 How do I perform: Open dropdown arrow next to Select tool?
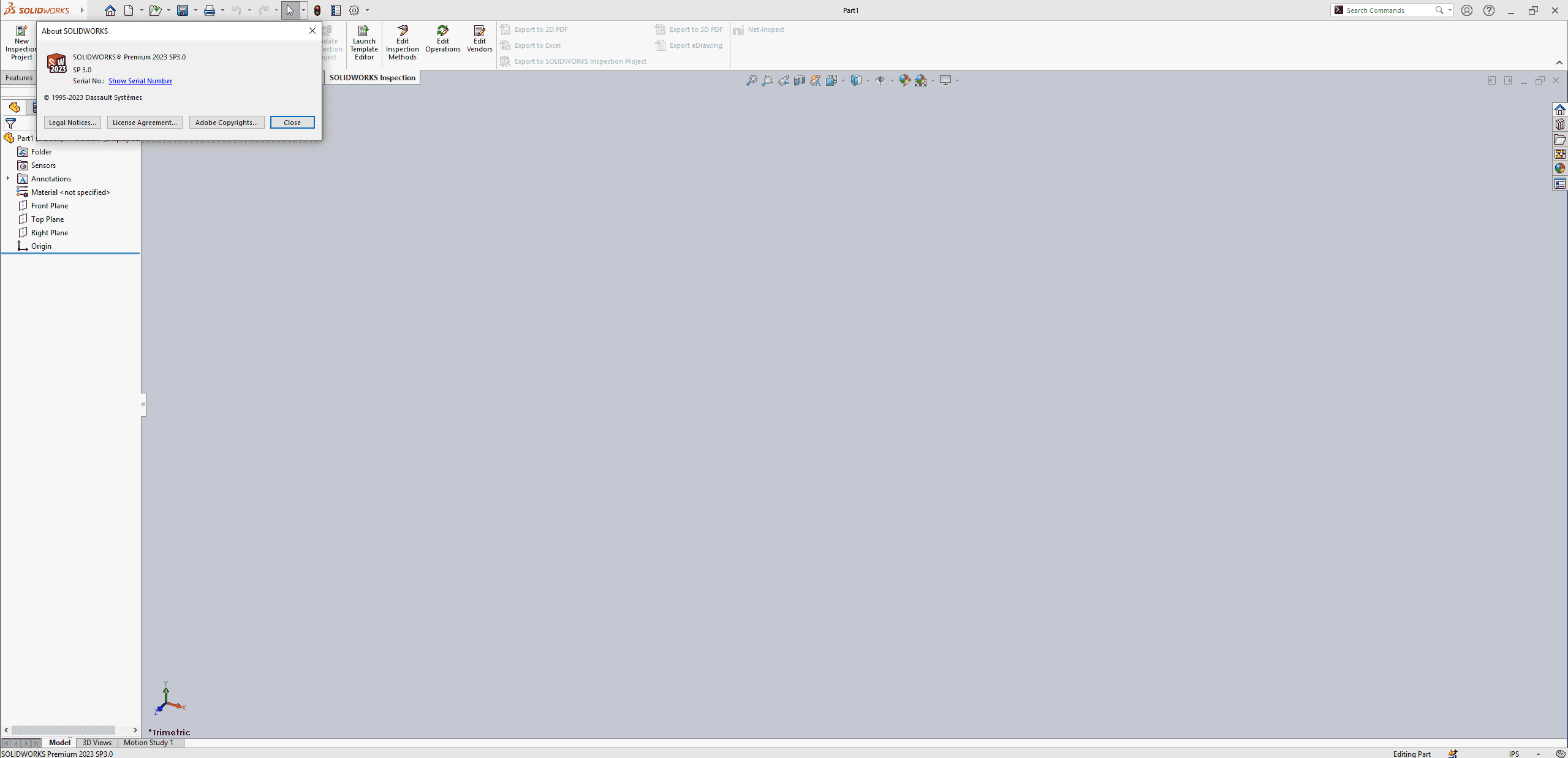(x=303, y=10)
